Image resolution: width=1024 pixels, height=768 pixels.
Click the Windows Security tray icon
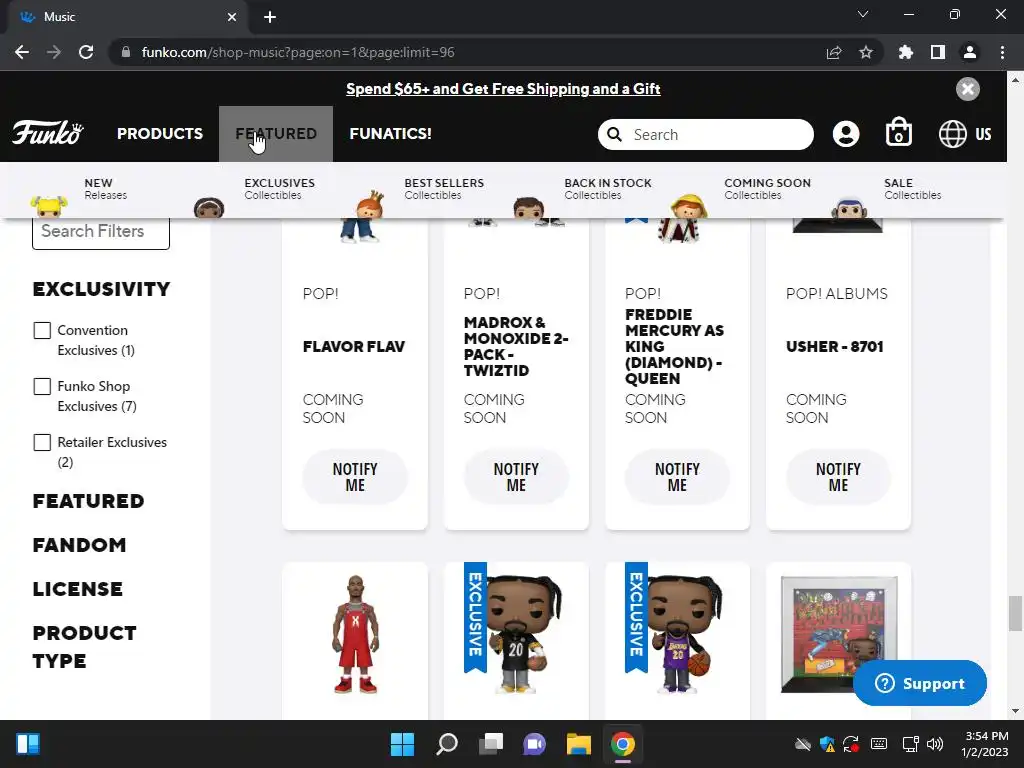827,744
